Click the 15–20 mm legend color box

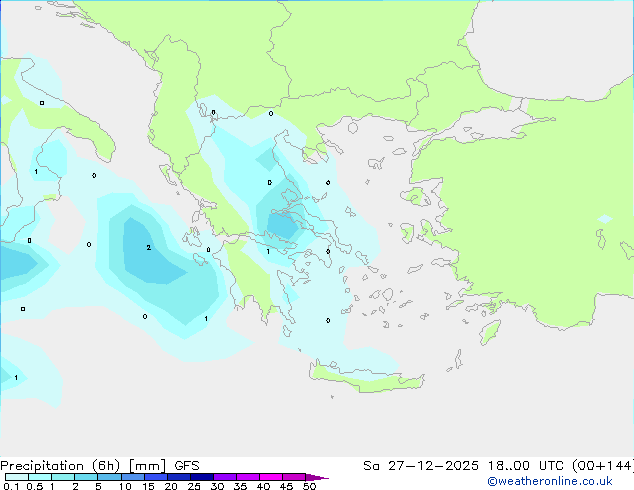click(155, 477)
